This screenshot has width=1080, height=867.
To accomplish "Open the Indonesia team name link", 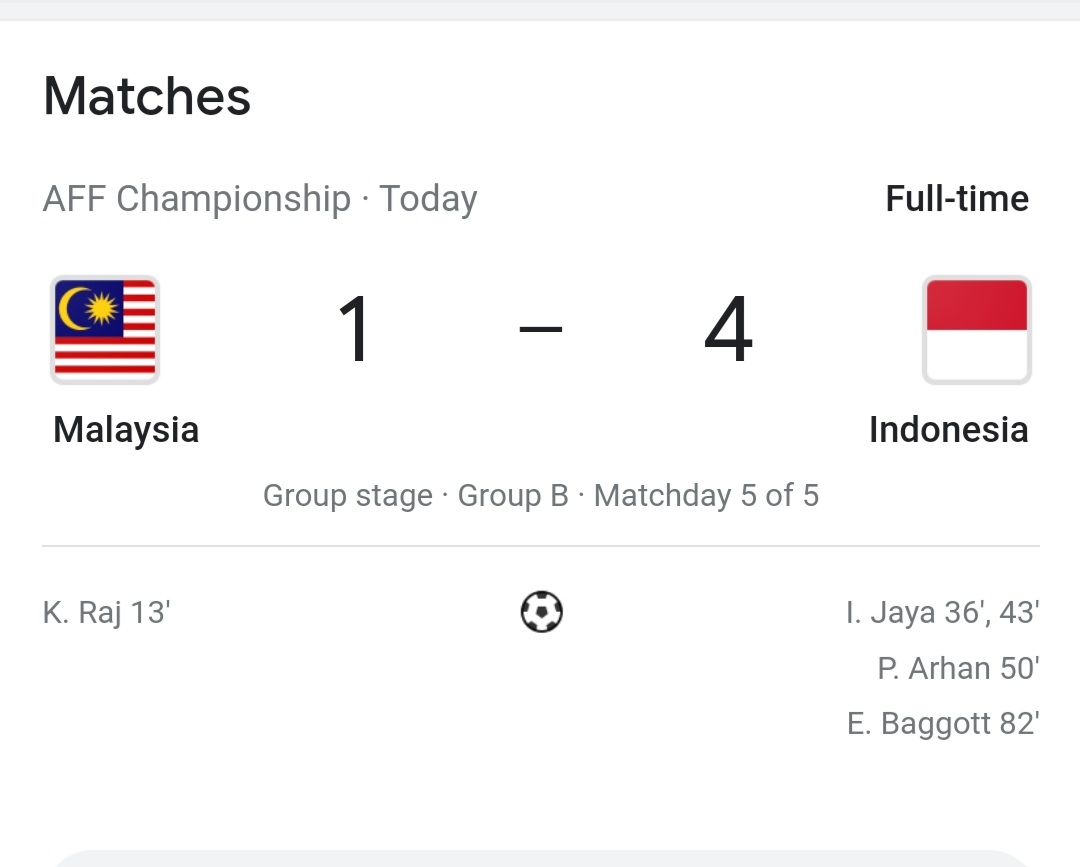I will [x=948, y=430].
